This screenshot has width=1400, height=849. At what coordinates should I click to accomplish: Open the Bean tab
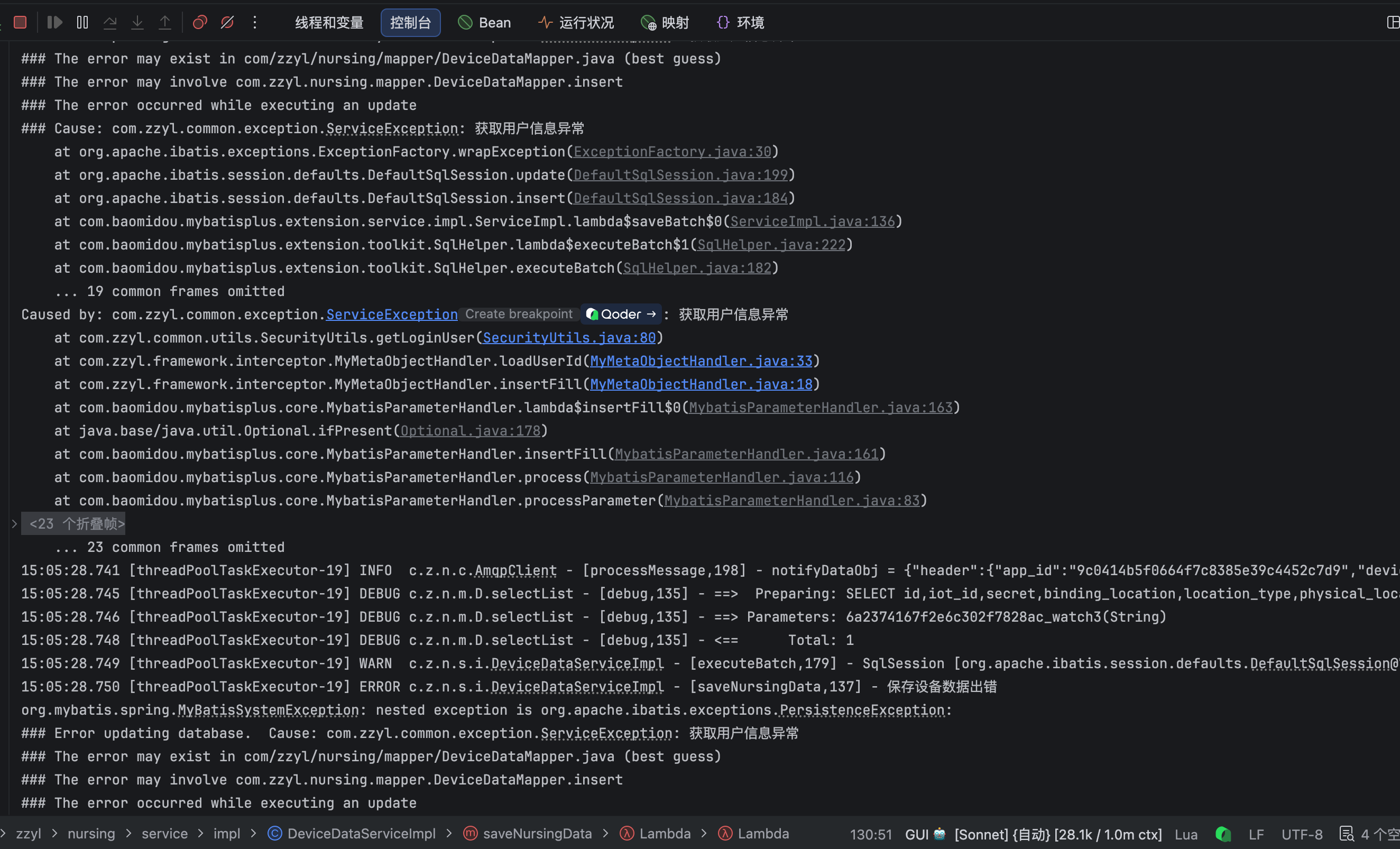485,23
